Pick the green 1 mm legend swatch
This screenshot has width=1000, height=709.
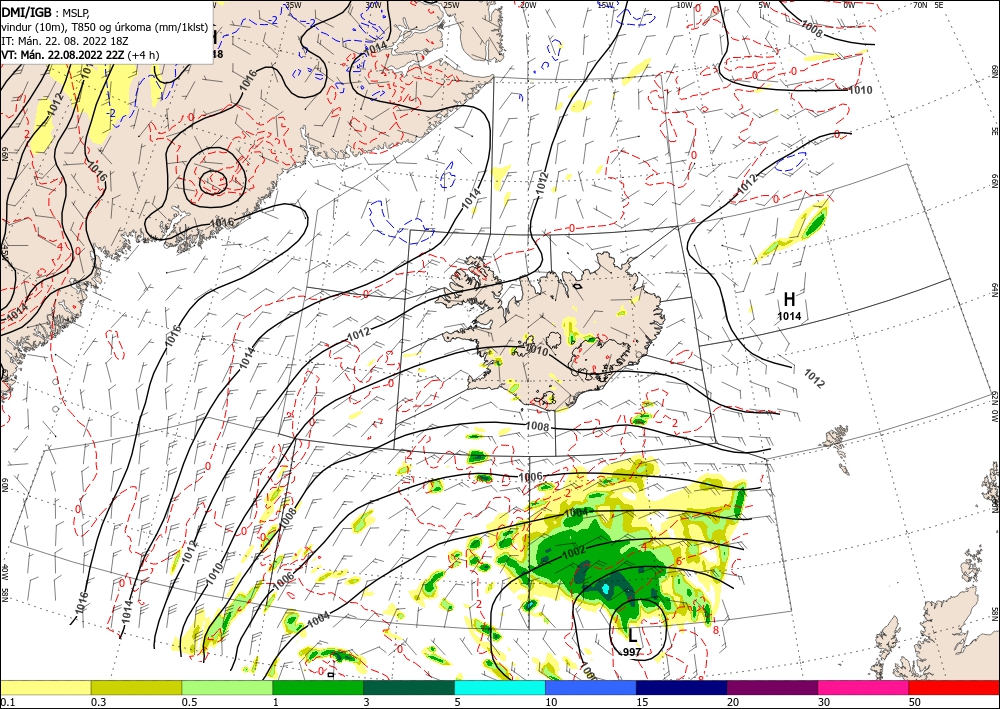coord(318,687)
